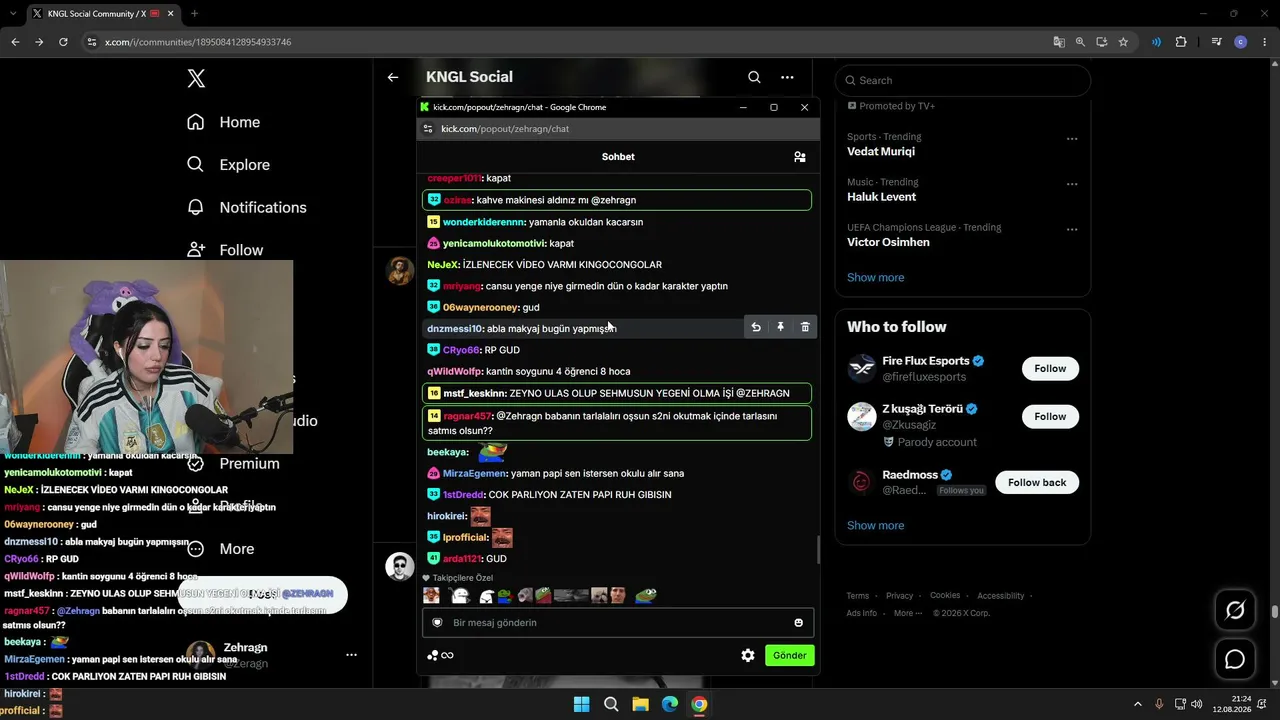Open Accessibility link in footer

[x=1001, y=596]
